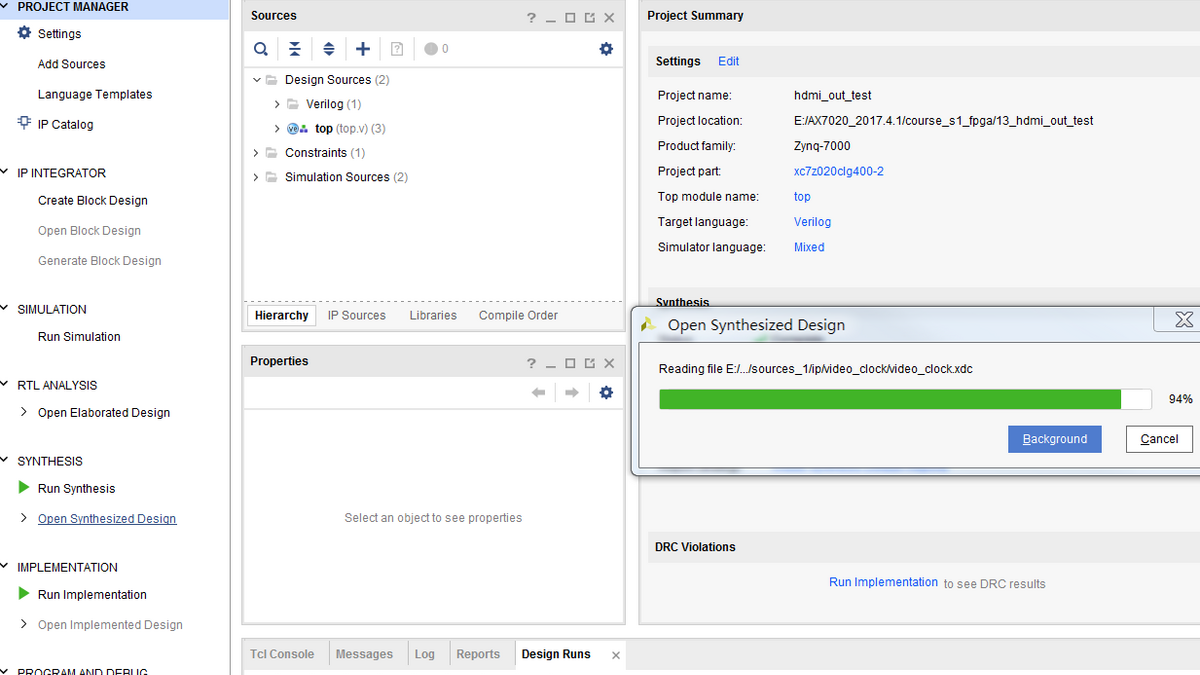Click the green Run Synthesis play icon
The width and height of the screenshot is (1200, 675).
pos(24,488)
